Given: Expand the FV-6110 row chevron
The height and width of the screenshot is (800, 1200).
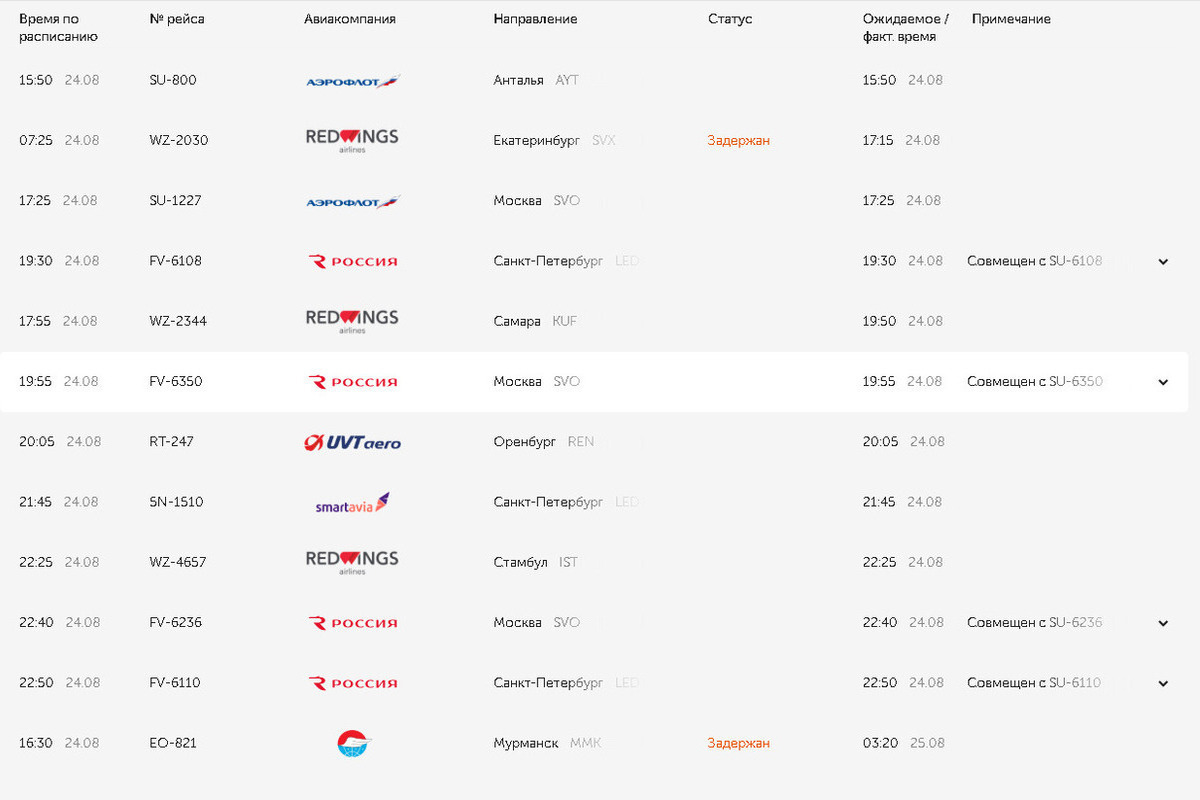Looking at the screenshot, I should pos(1163,683).
